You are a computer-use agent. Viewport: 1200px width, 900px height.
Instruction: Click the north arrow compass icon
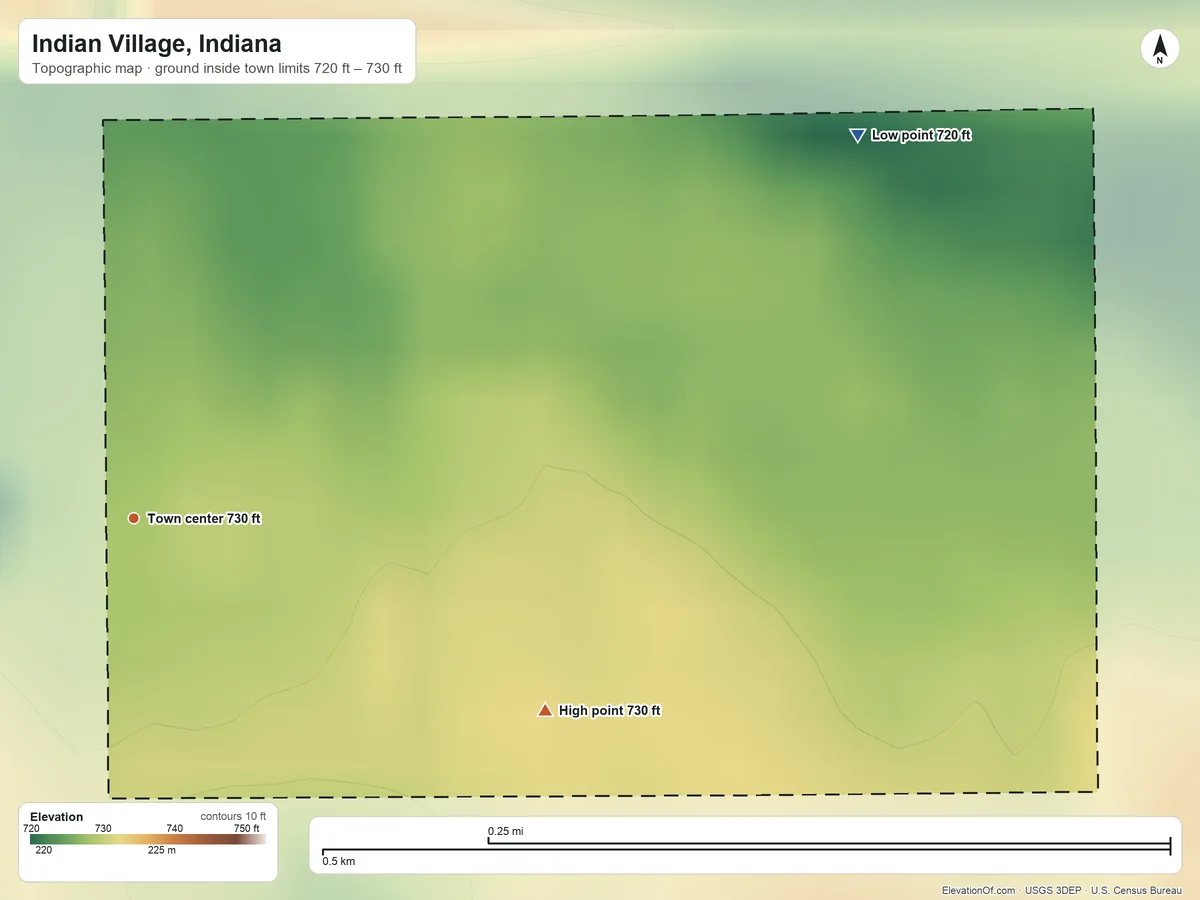click(x=1159, y=49)
